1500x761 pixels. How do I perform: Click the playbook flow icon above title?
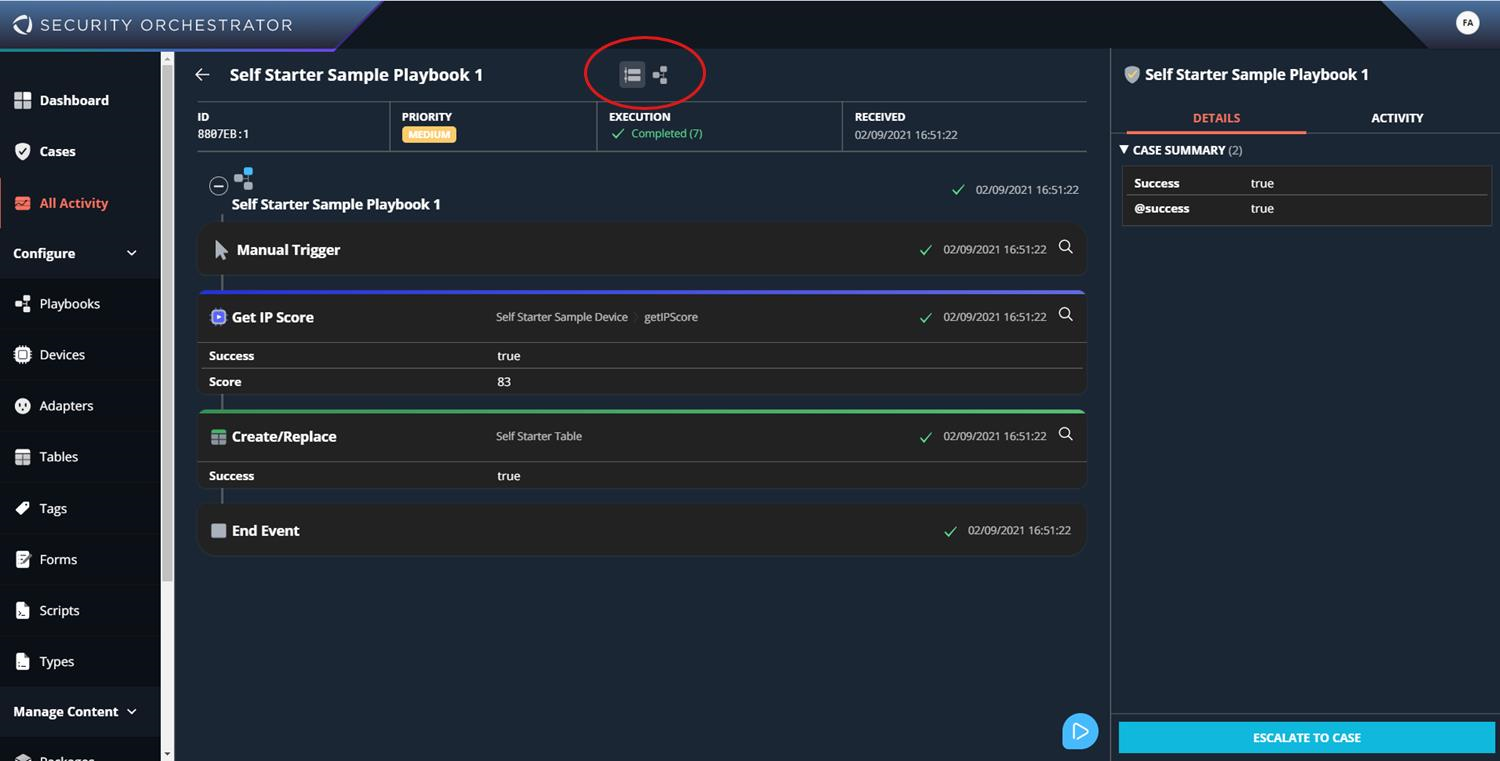pos(243,179)
